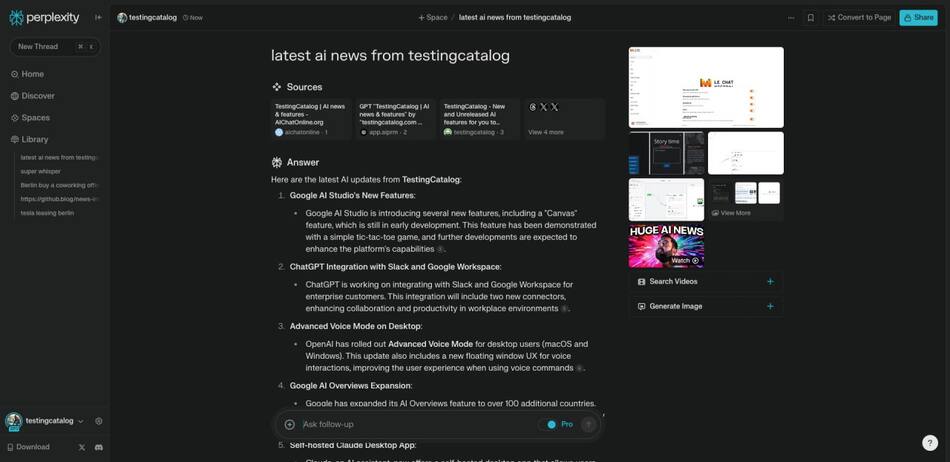Expand Generate Image with plus icon
The height and width of the screenshot is (462, 950).
(770, 306)
